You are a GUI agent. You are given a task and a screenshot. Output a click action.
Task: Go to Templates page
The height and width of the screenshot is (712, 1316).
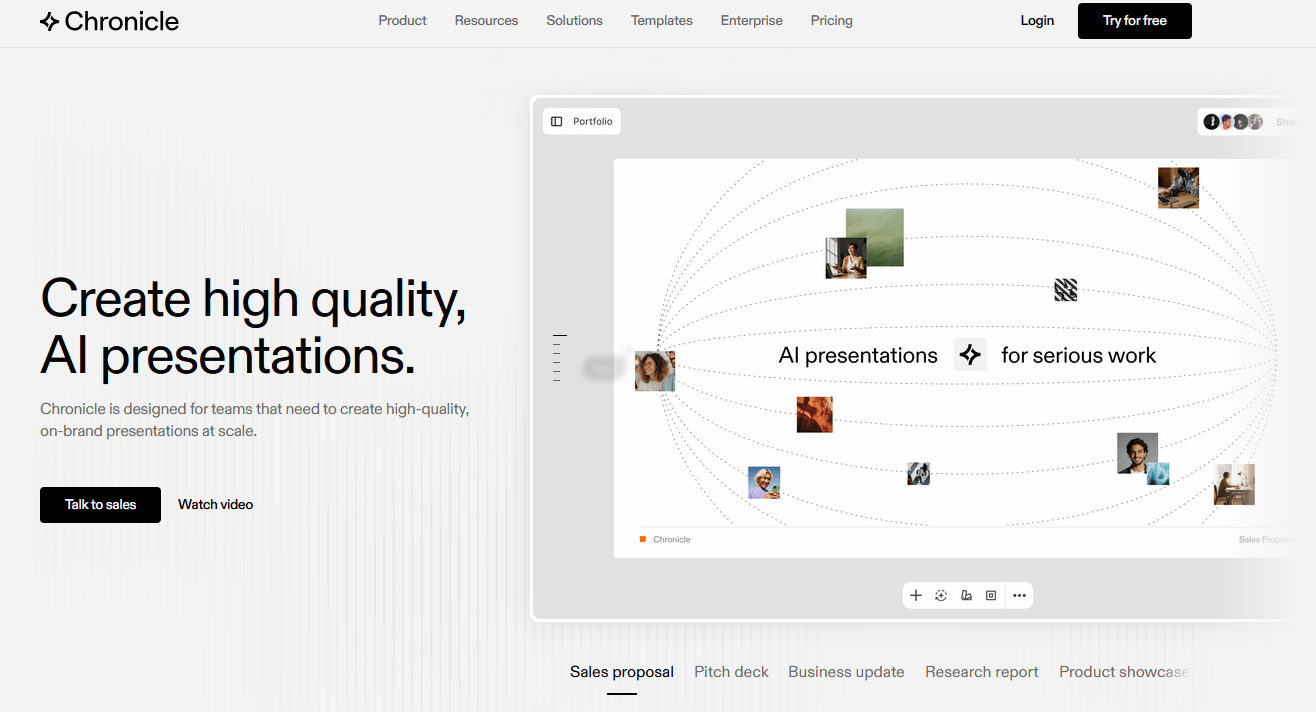click(662, 20)
